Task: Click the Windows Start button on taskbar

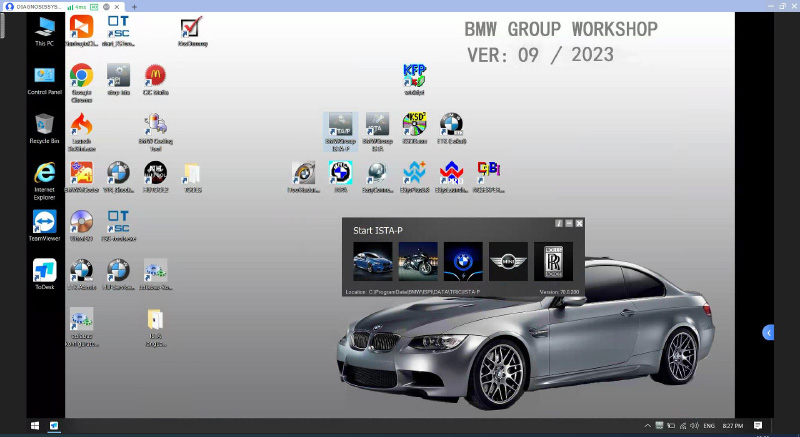Action: tap(35, 426)
